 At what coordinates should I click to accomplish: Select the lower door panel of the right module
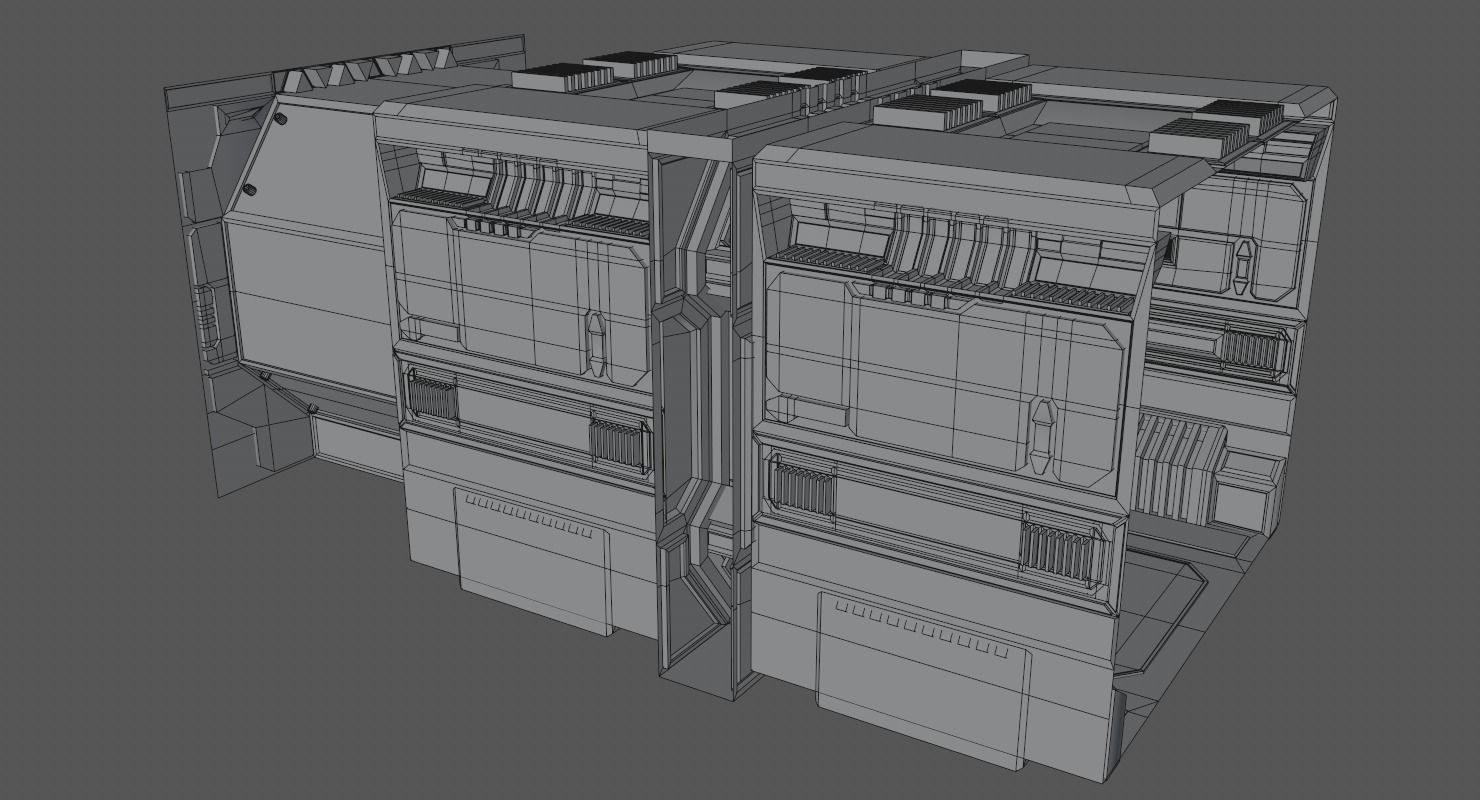(922, 680)
